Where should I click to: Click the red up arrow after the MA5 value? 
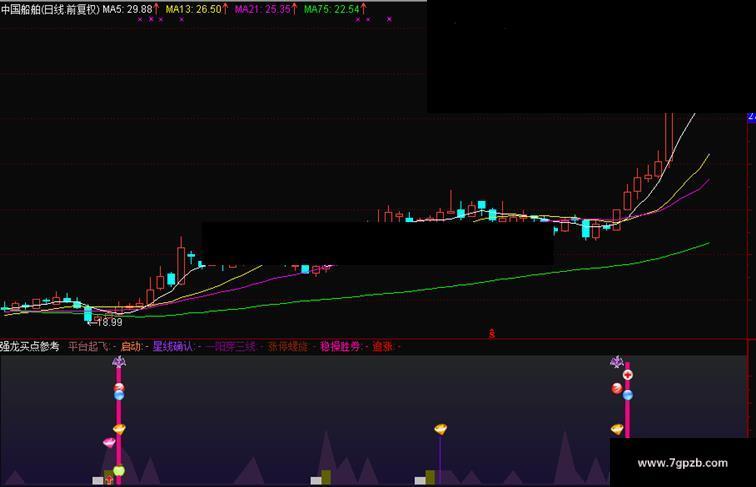156,9
